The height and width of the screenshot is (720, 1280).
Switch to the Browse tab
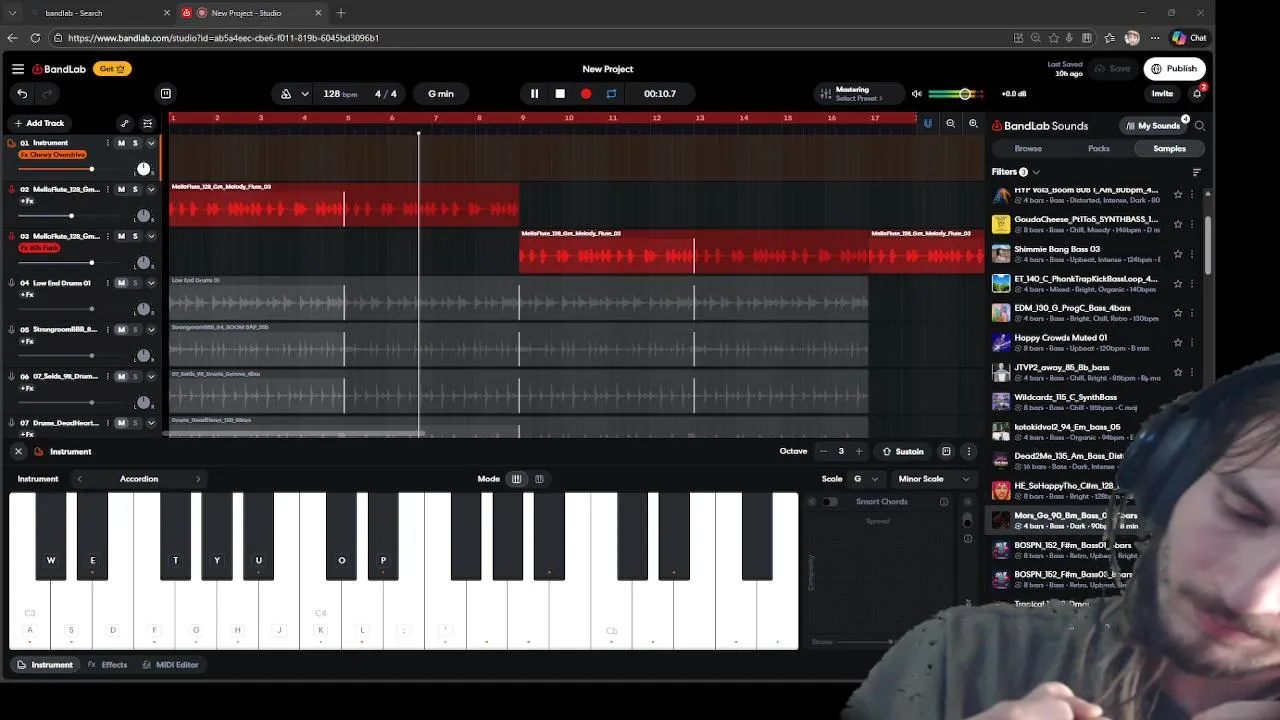[1028, 149]
